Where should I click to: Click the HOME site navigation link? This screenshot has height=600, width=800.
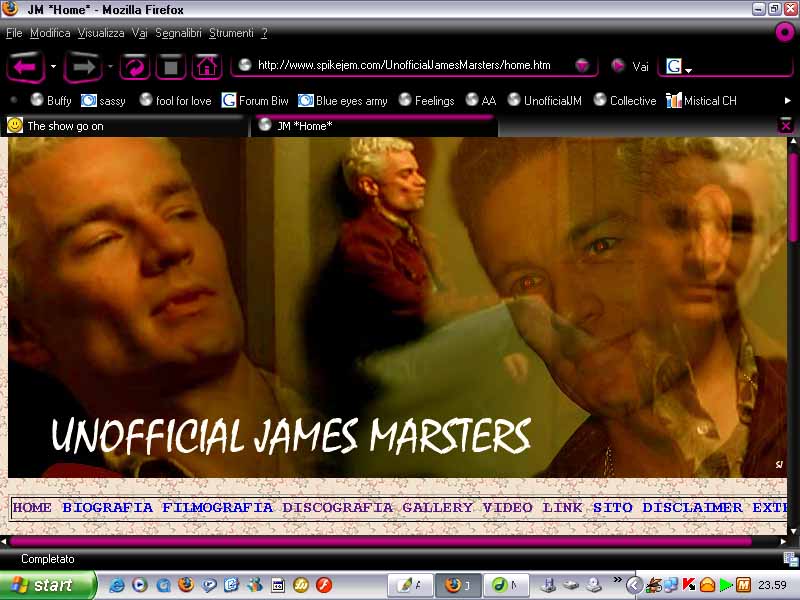tap(32, 508)
